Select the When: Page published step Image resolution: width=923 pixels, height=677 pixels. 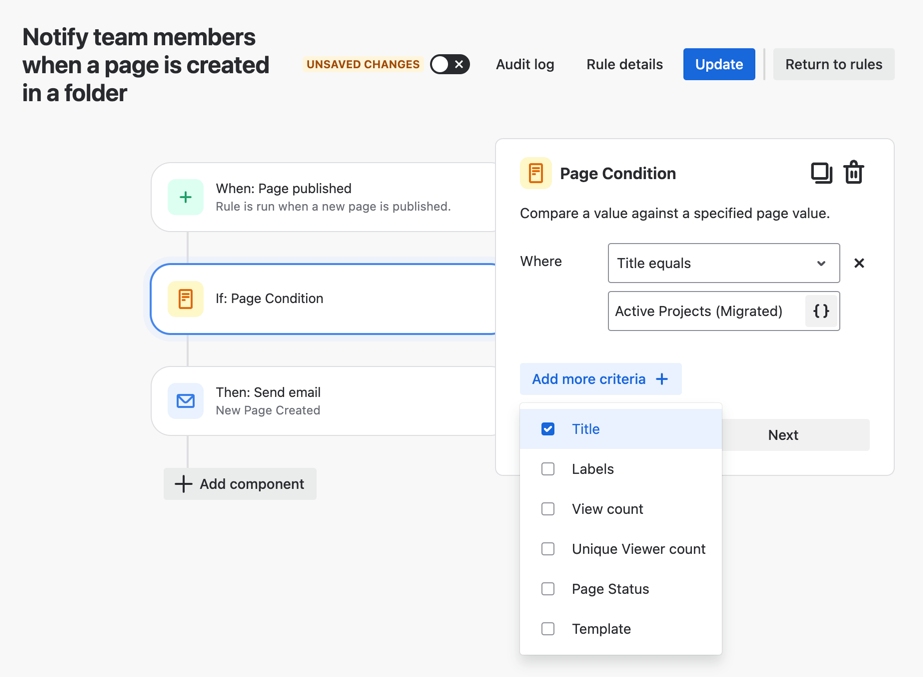(324, 197)
